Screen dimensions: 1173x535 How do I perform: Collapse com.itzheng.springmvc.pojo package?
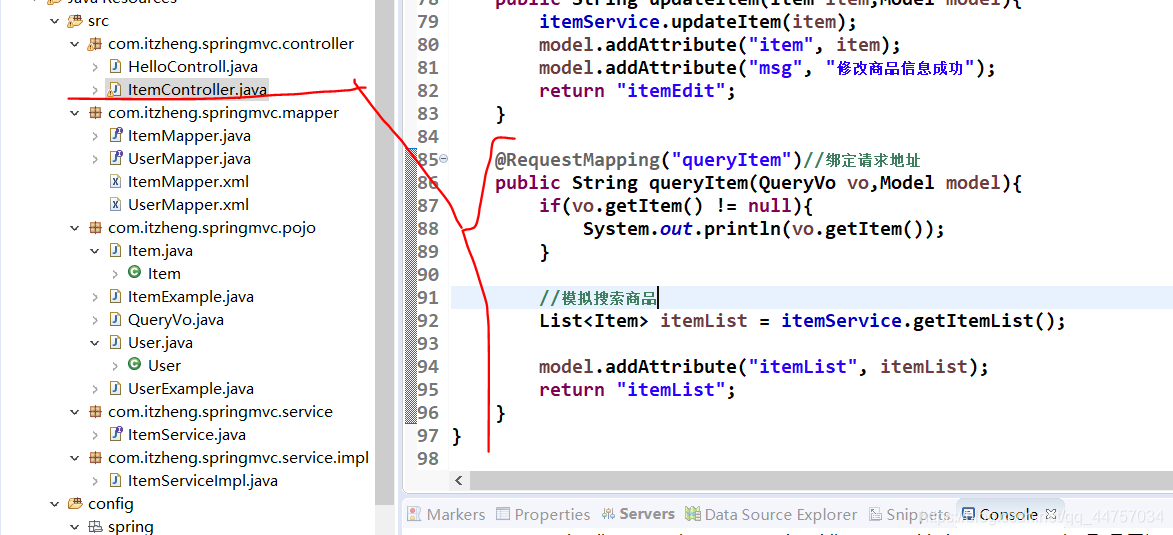tap(75, 227)
